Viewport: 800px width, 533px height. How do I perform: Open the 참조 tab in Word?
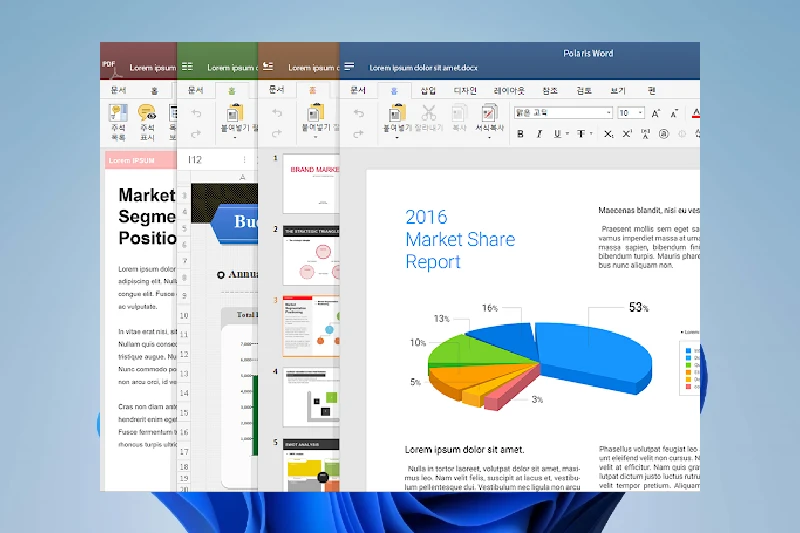point(549,91)
